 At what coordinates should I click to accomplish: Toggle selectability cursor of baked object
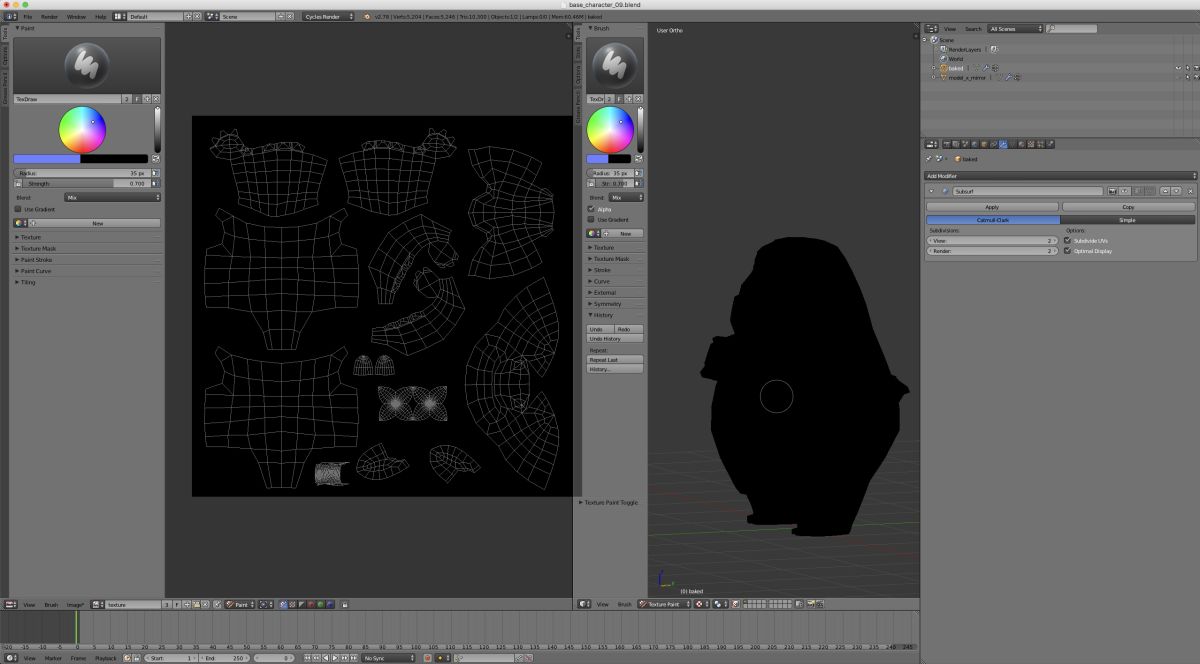click(1187, 68)
